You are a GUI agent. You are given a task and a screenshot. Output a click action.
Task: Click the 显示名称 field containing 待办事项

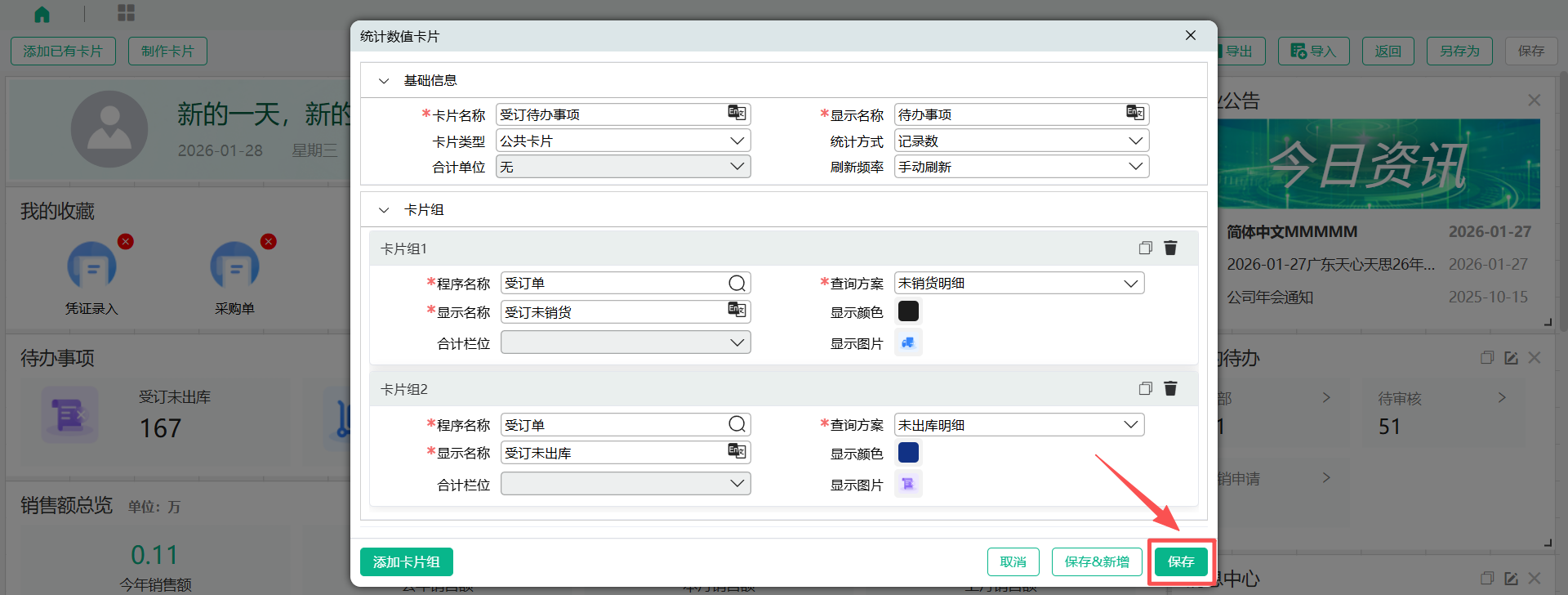[x=1009, y=114]
